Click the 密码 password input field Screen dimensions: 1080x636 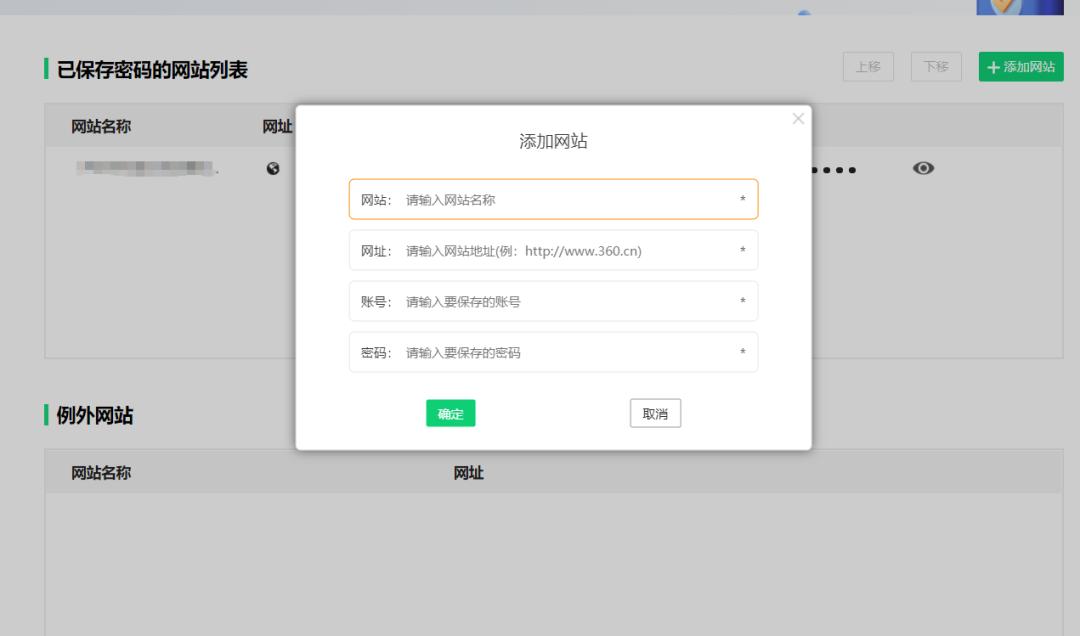coord(553,352)
